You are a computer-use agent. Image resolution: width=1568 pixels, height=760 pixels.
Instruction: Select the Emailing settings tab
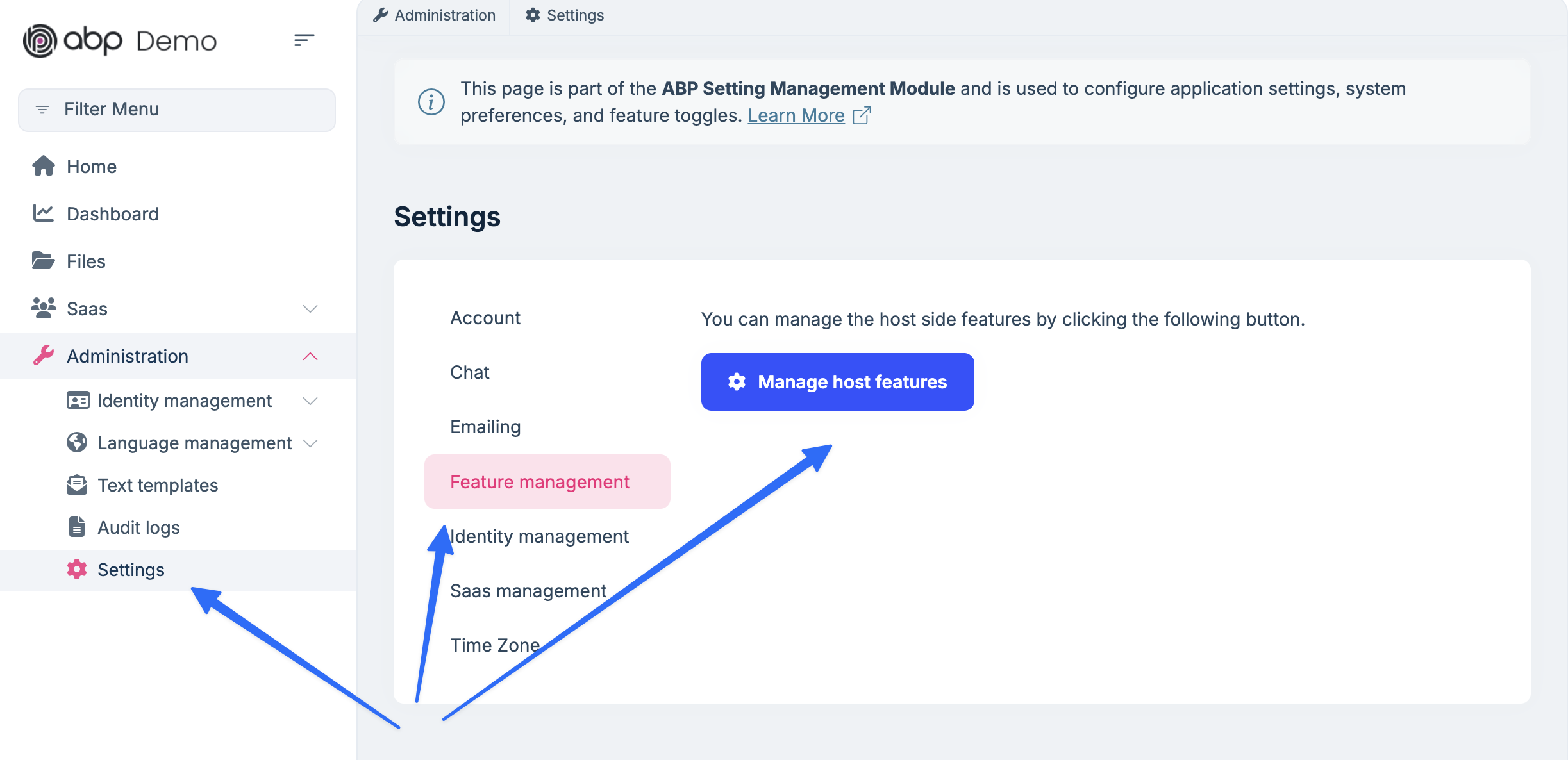coord(485,427)
